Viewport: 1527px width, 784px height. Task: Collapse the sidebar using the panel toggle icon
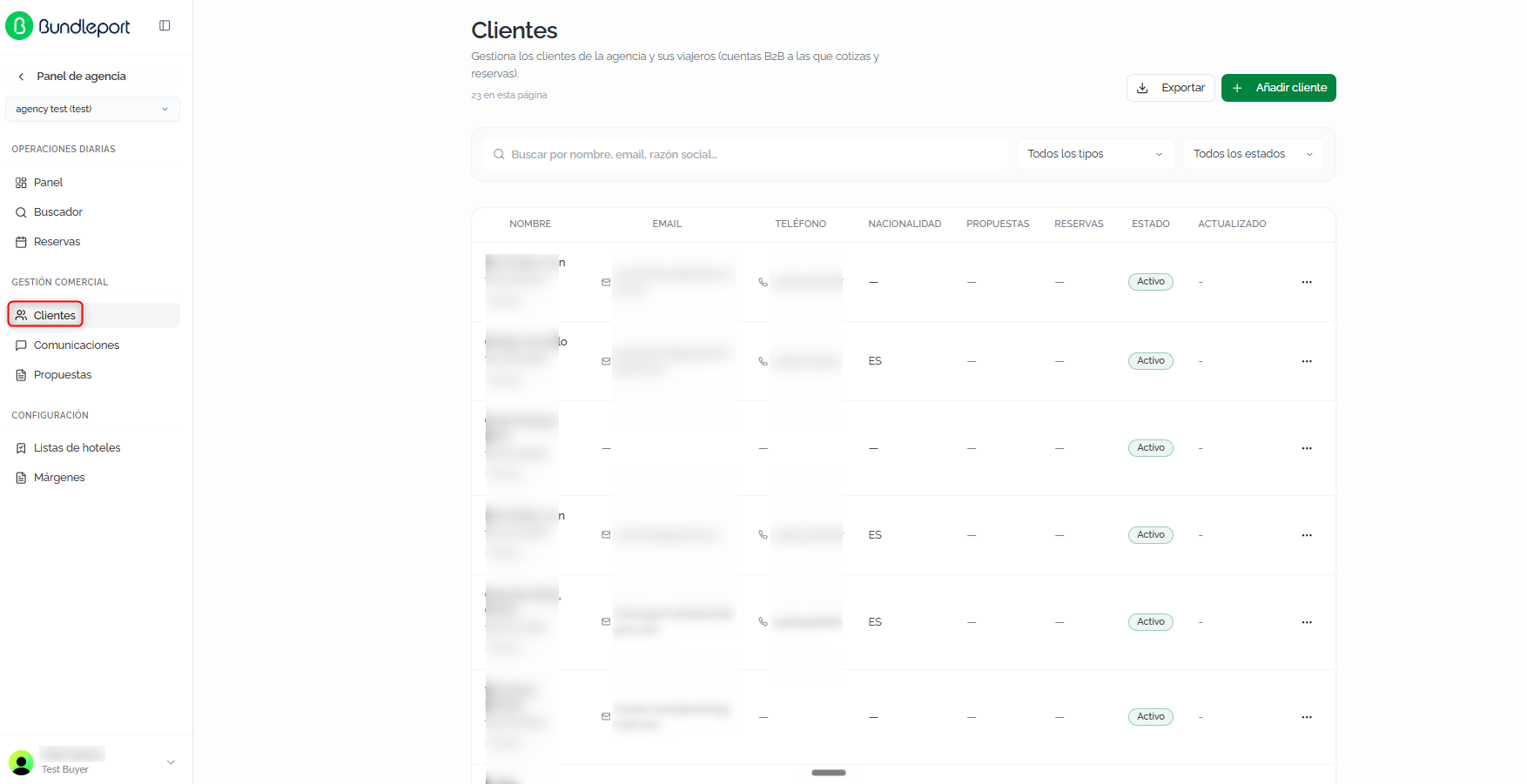point(165,25)
